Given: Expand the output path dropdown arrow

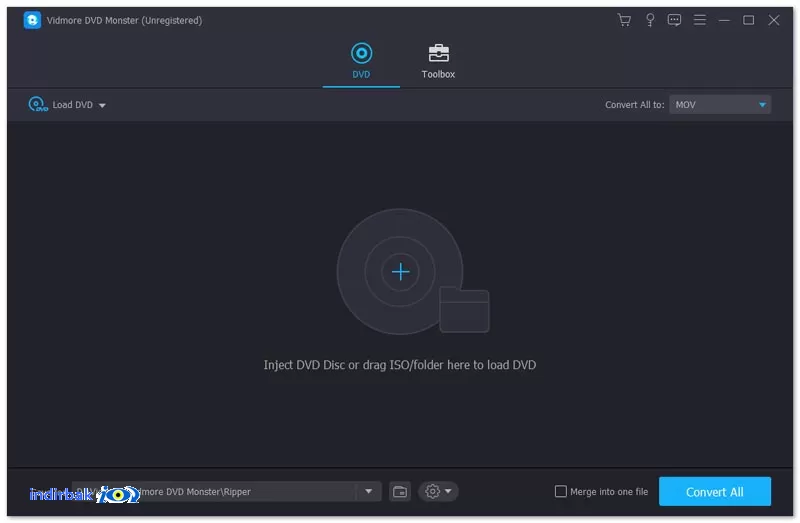Looking at the screenshot, I should 368,491.
